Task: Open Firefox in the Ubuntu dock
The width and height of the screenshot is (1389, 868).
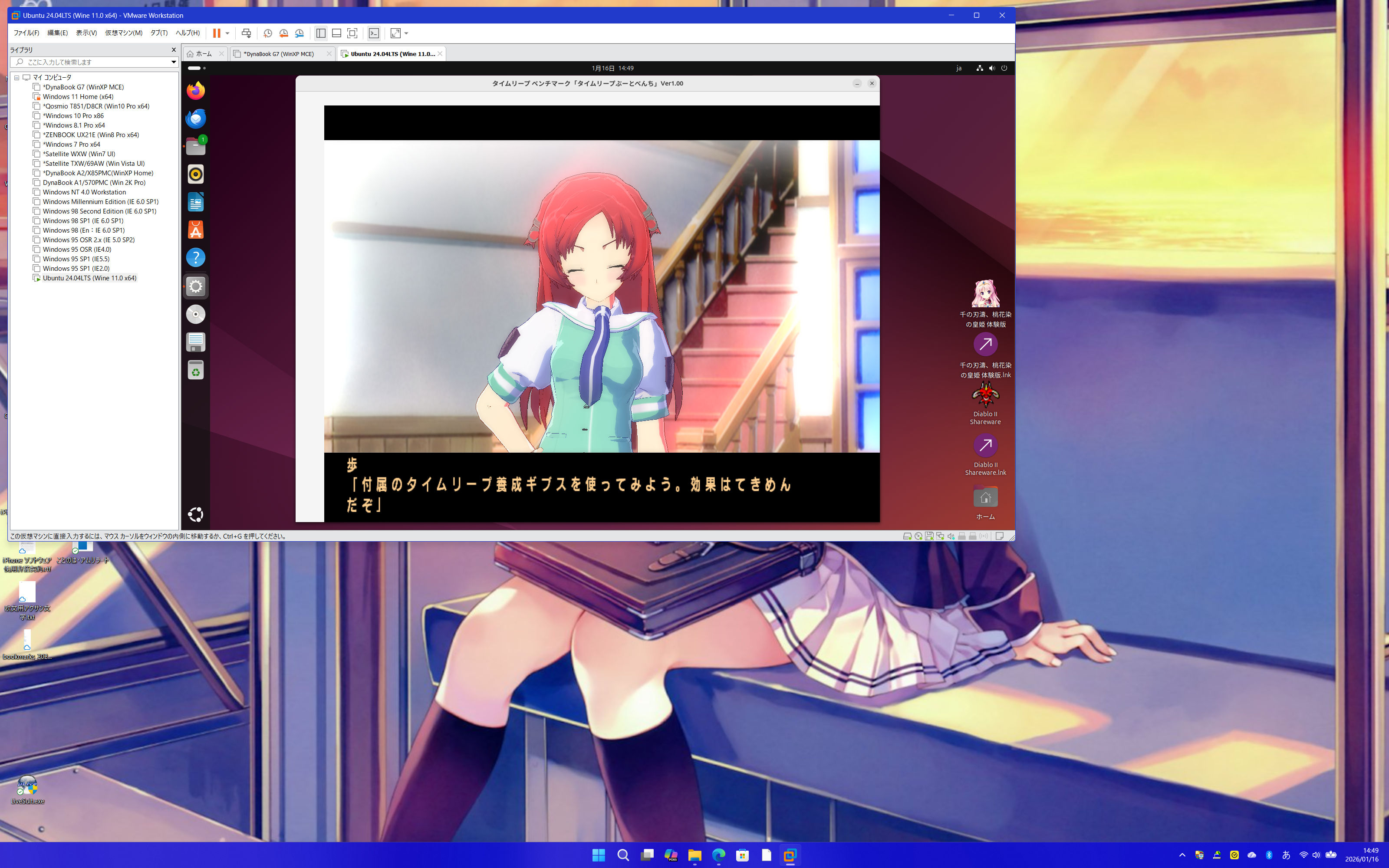Action: [196, 91]
